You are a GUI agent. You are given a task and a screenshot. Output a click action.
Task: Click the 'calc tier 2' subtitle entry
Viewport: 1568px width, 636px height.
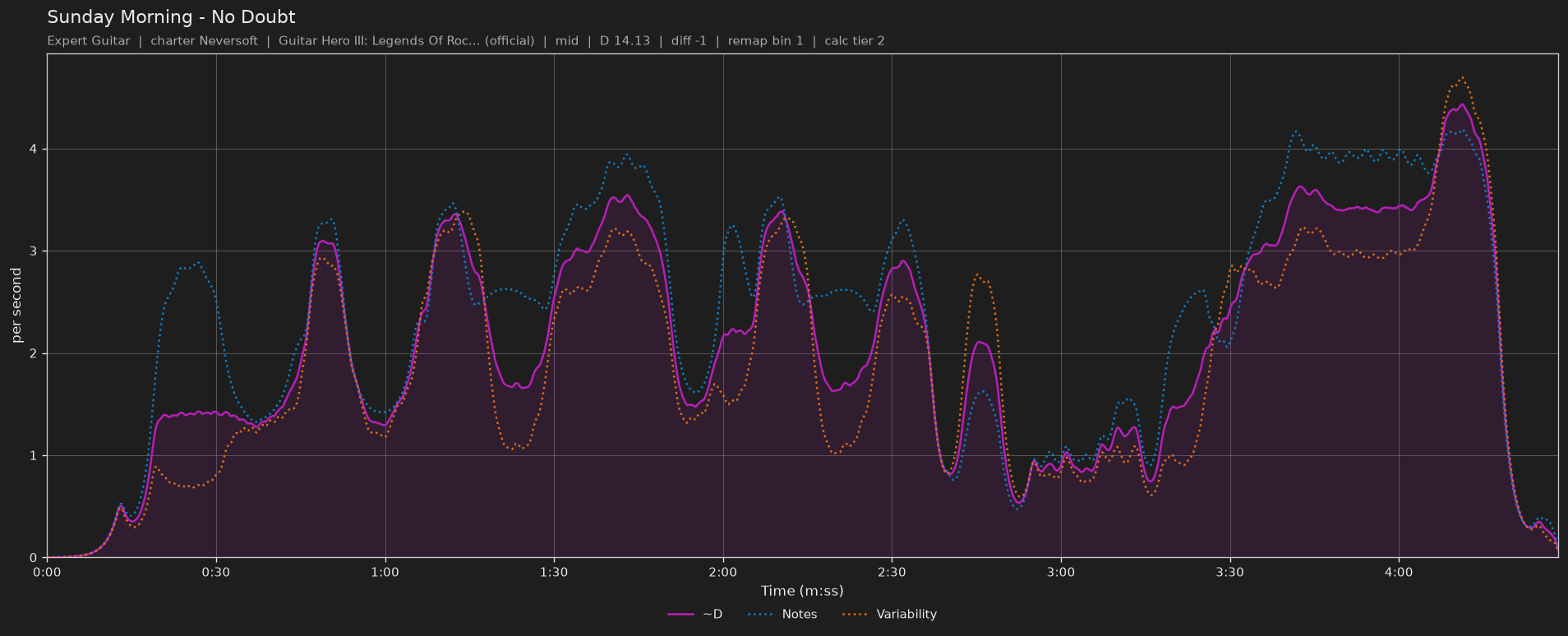tap(855, 41)
